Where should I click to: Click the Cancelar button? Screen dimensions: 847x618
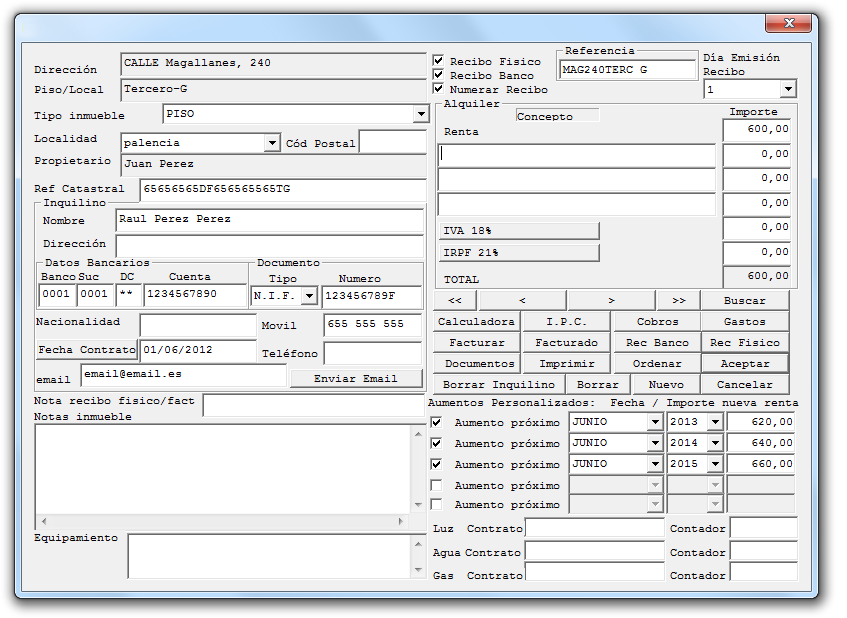(x=745, y=385)
